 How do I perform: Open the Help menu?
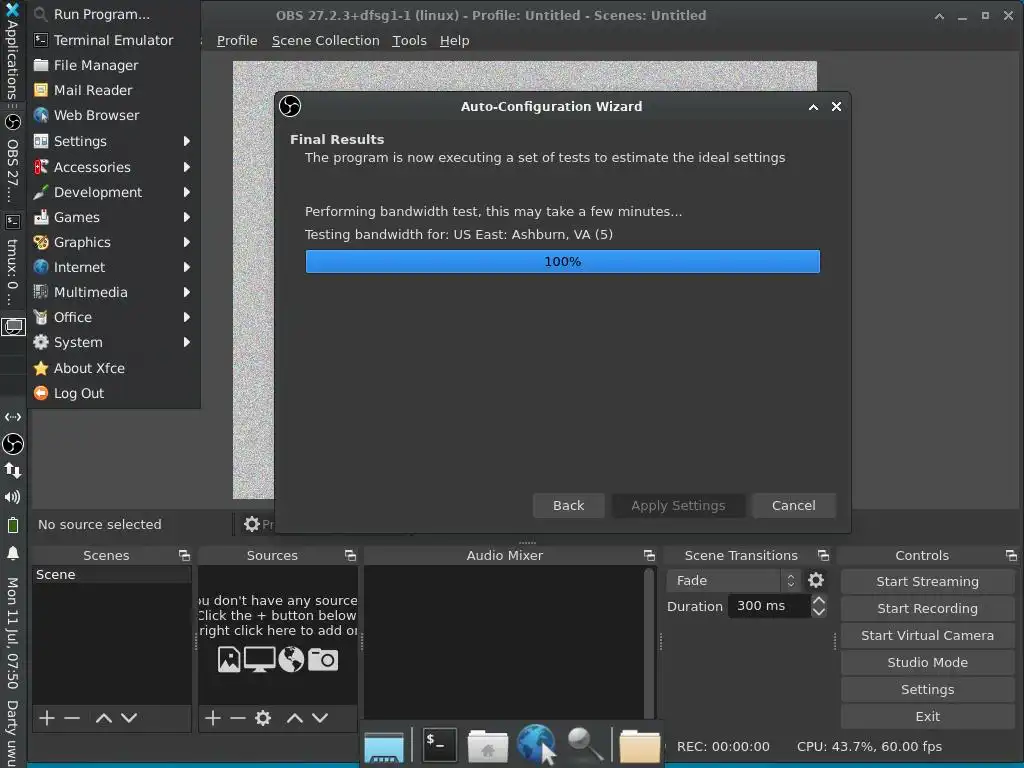(x=455, y=40)
